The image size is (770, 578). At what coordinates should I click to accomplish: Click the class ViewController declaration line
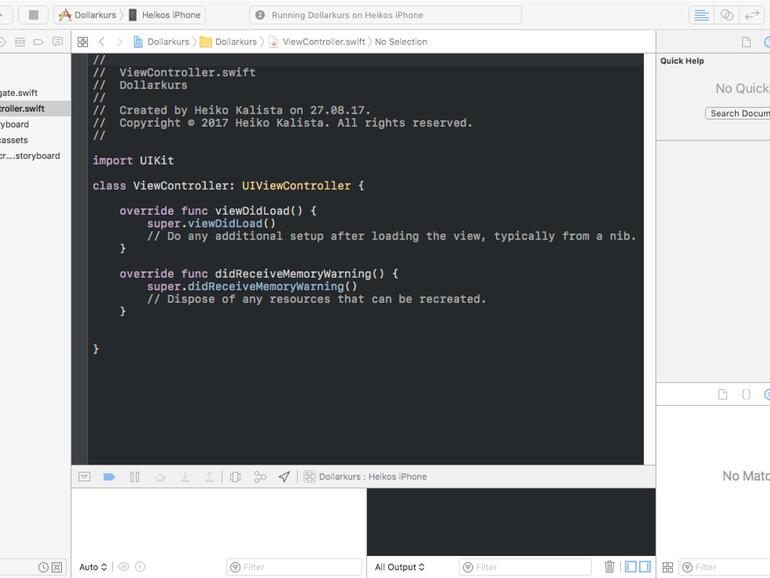tap(228, 186)
